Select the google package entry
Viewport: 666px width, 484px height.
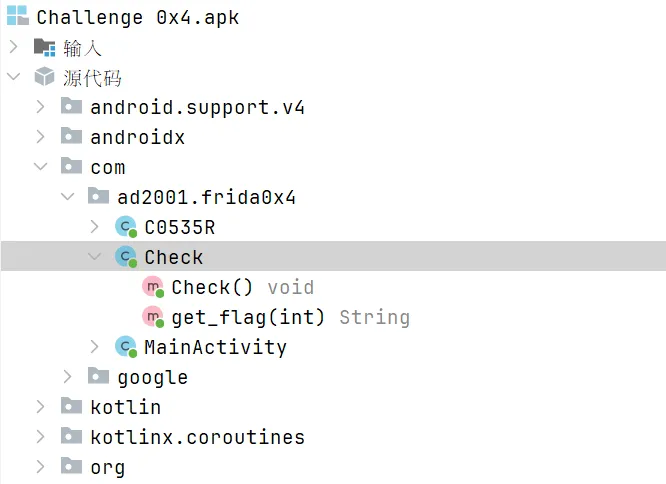tap(152, 377)
